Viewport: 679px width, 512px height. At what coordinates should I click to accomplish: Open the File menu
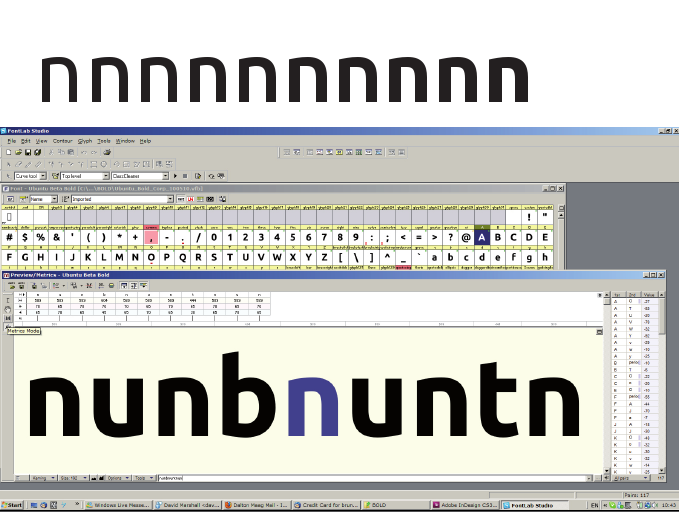click(12, 141)
